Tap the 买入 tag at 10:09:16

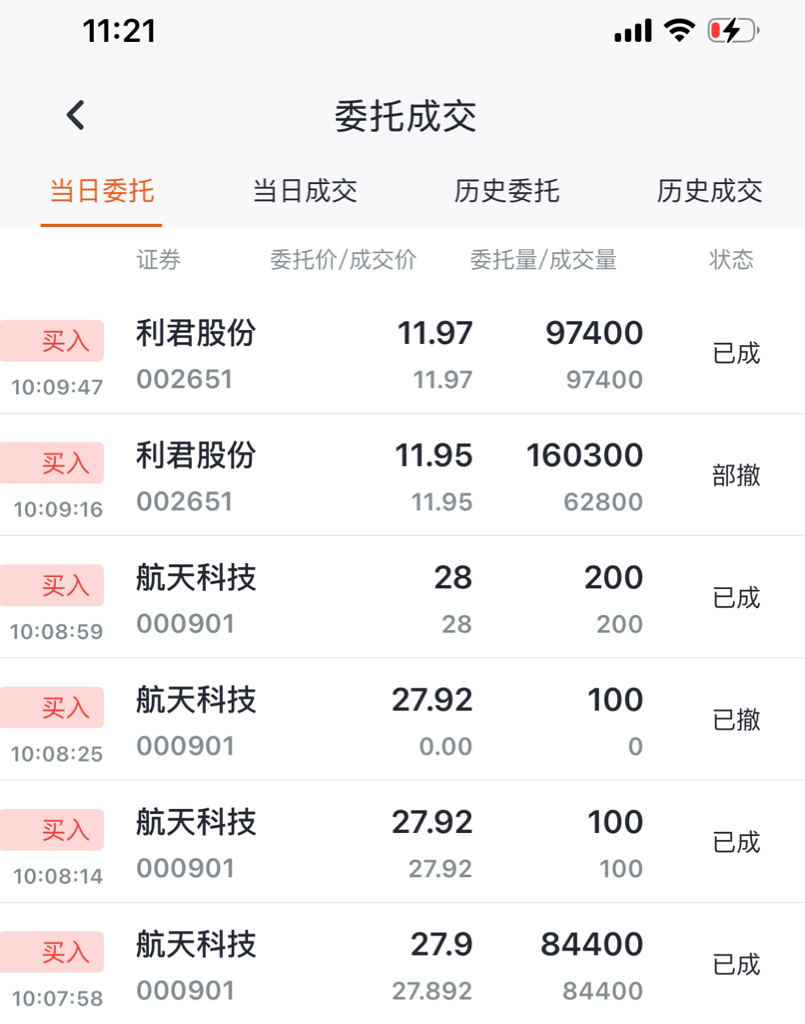point(65,463)
